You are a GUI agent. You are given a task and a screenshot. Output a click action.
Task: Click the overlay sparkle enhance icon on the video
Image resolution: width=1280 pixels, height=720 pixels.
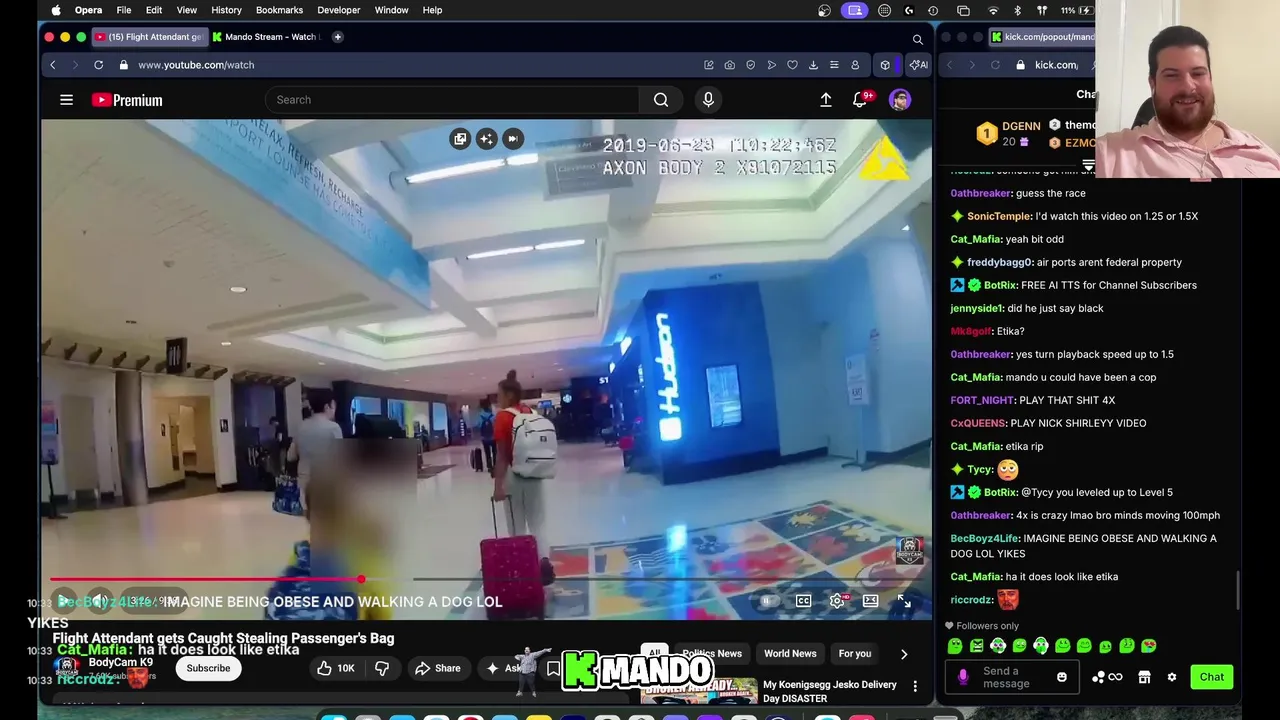(486, 139)
